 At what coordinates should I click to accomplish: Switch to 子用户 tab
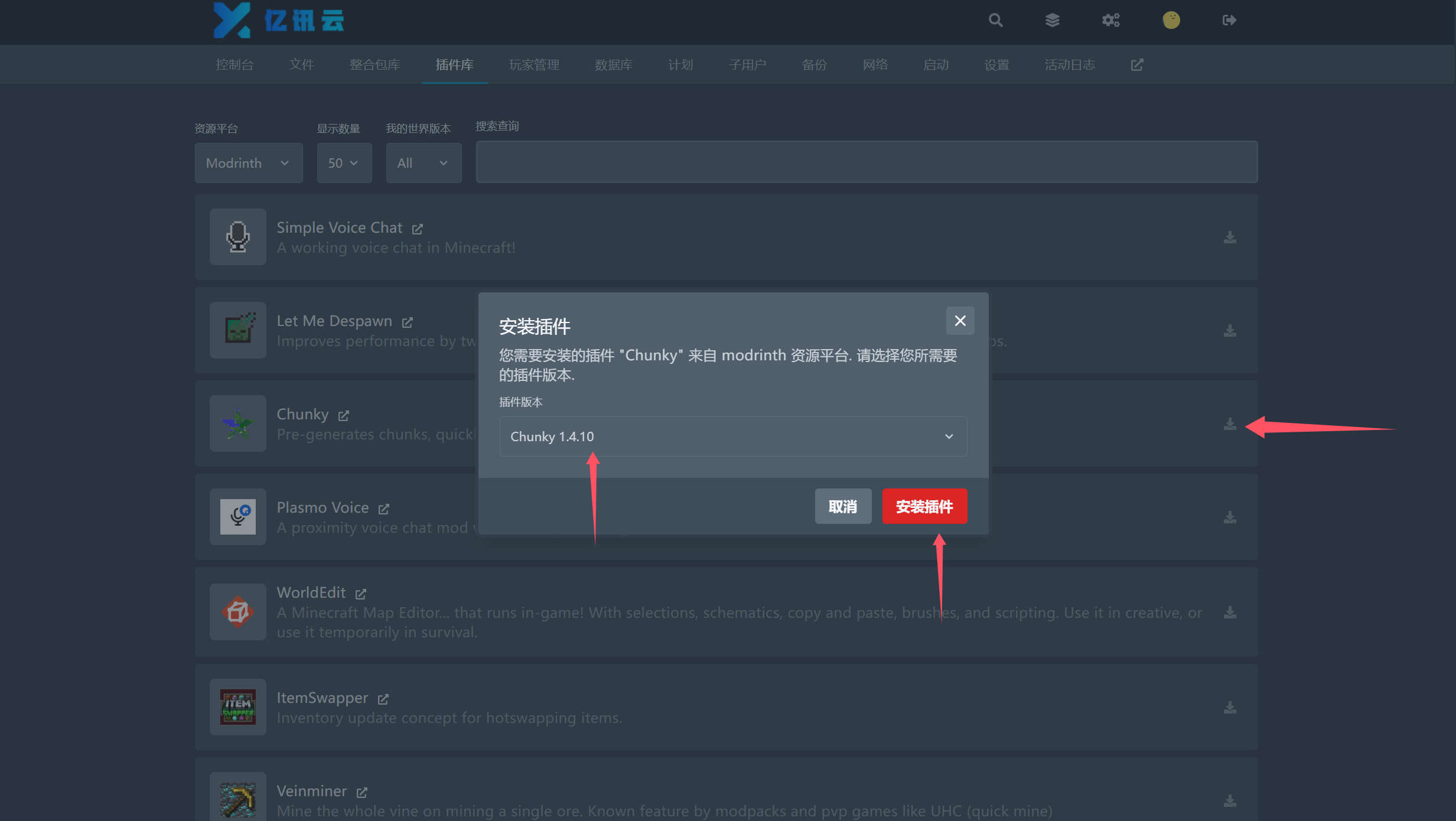(x=747, y=65)
